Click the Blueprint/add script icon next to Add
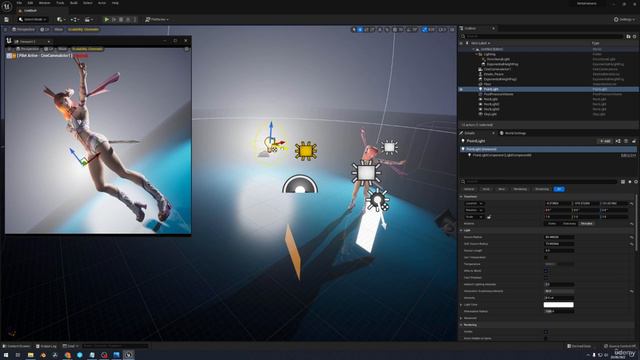Screen dimensions: 640x360 click(618, 141)
